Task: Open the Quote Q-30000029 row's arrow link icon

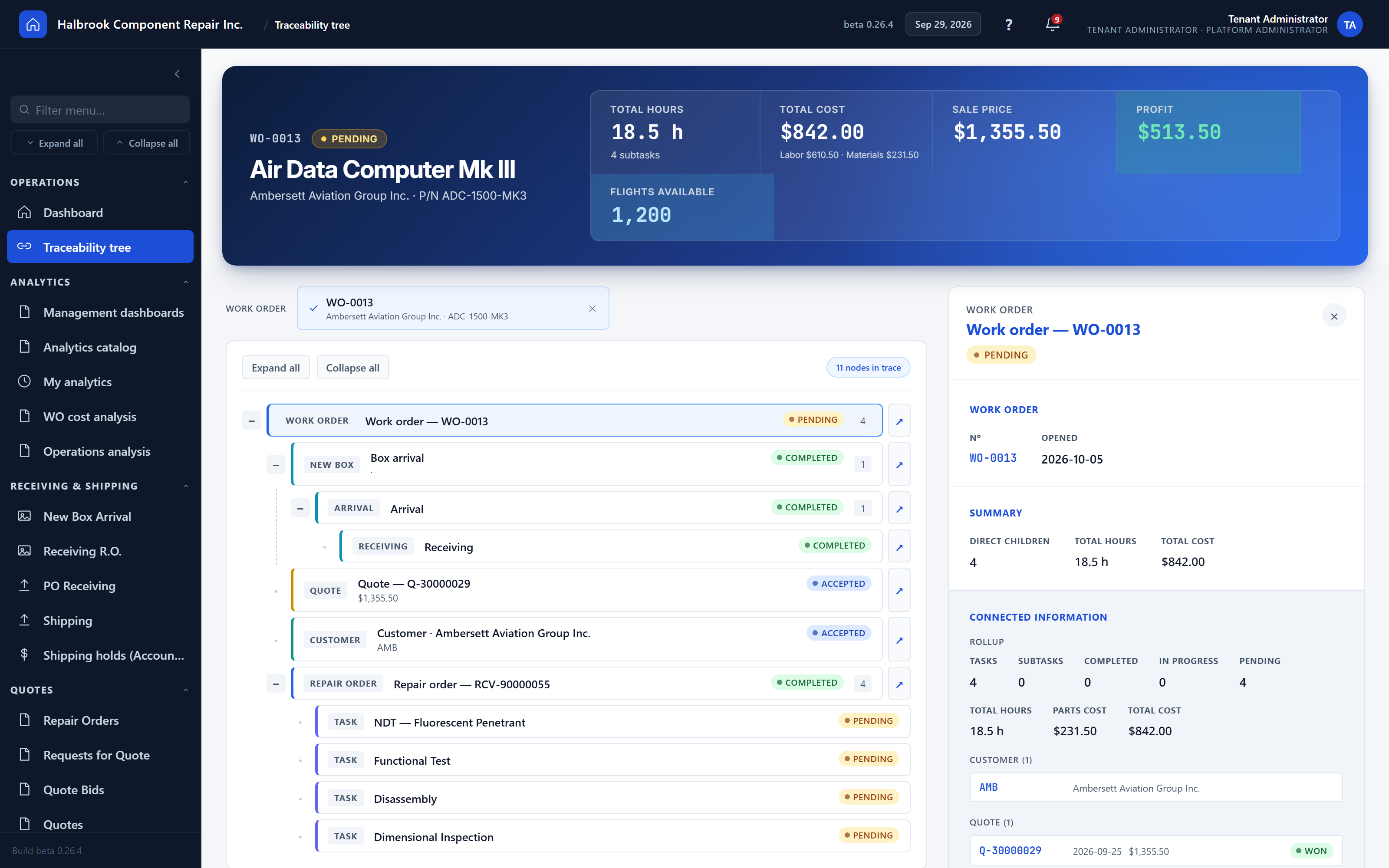Action: tap(899, 590)
